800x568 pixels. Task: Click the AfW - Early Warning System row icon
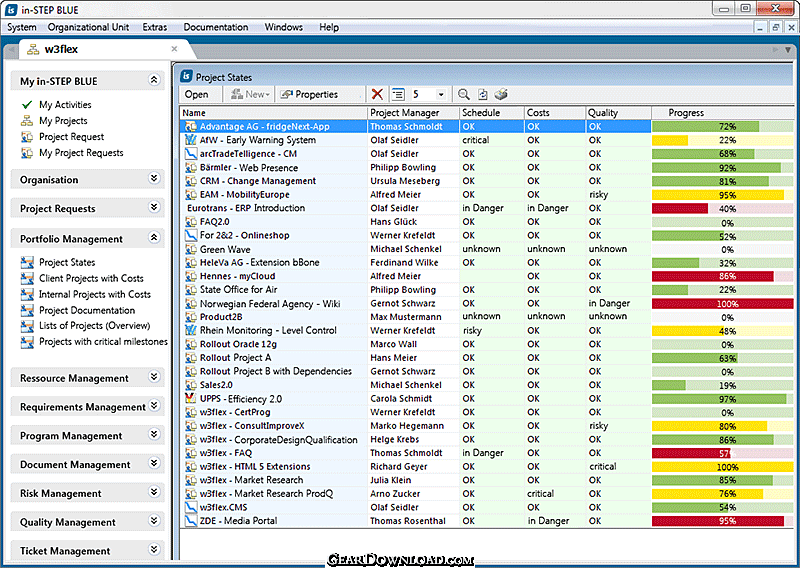191,140
